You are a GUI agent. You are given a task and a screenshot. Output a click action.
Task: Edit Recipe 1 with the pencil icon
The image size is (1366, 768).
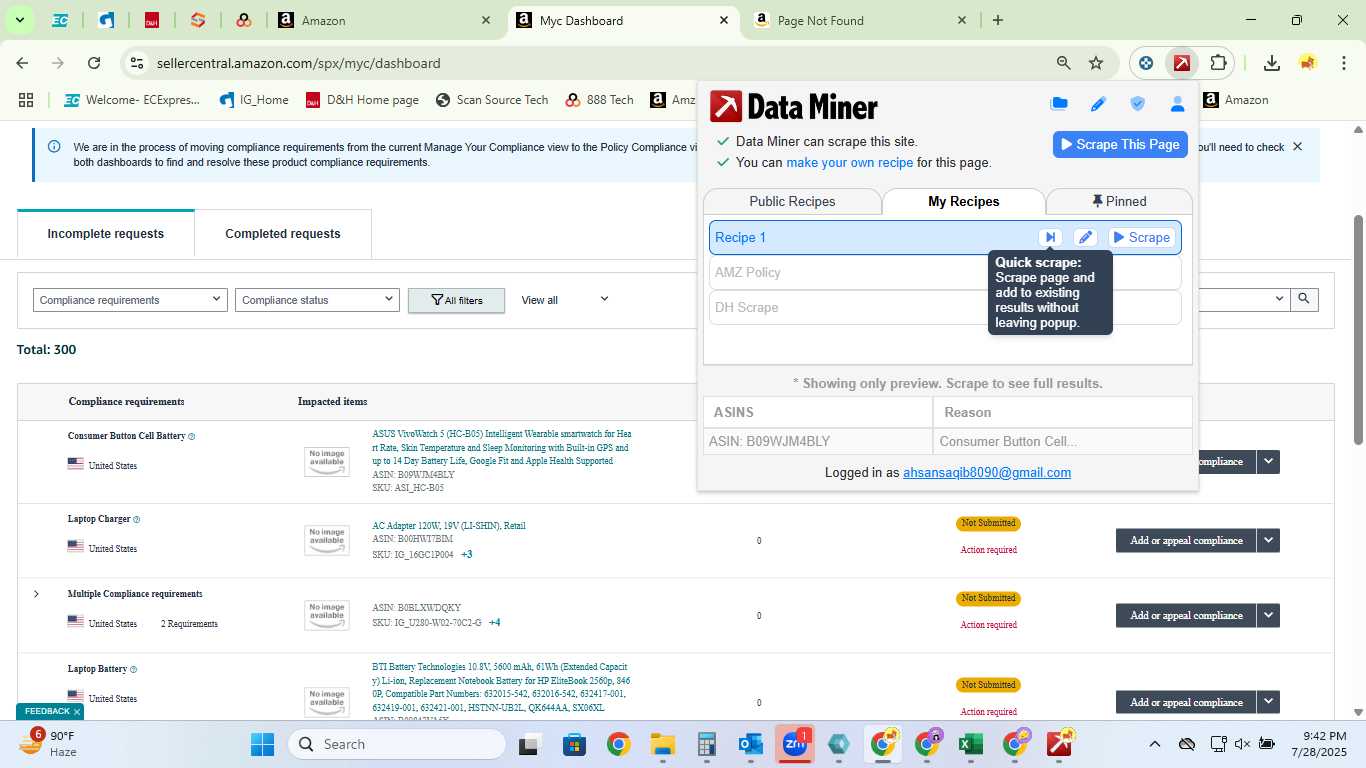click(x=1085, y=237)
